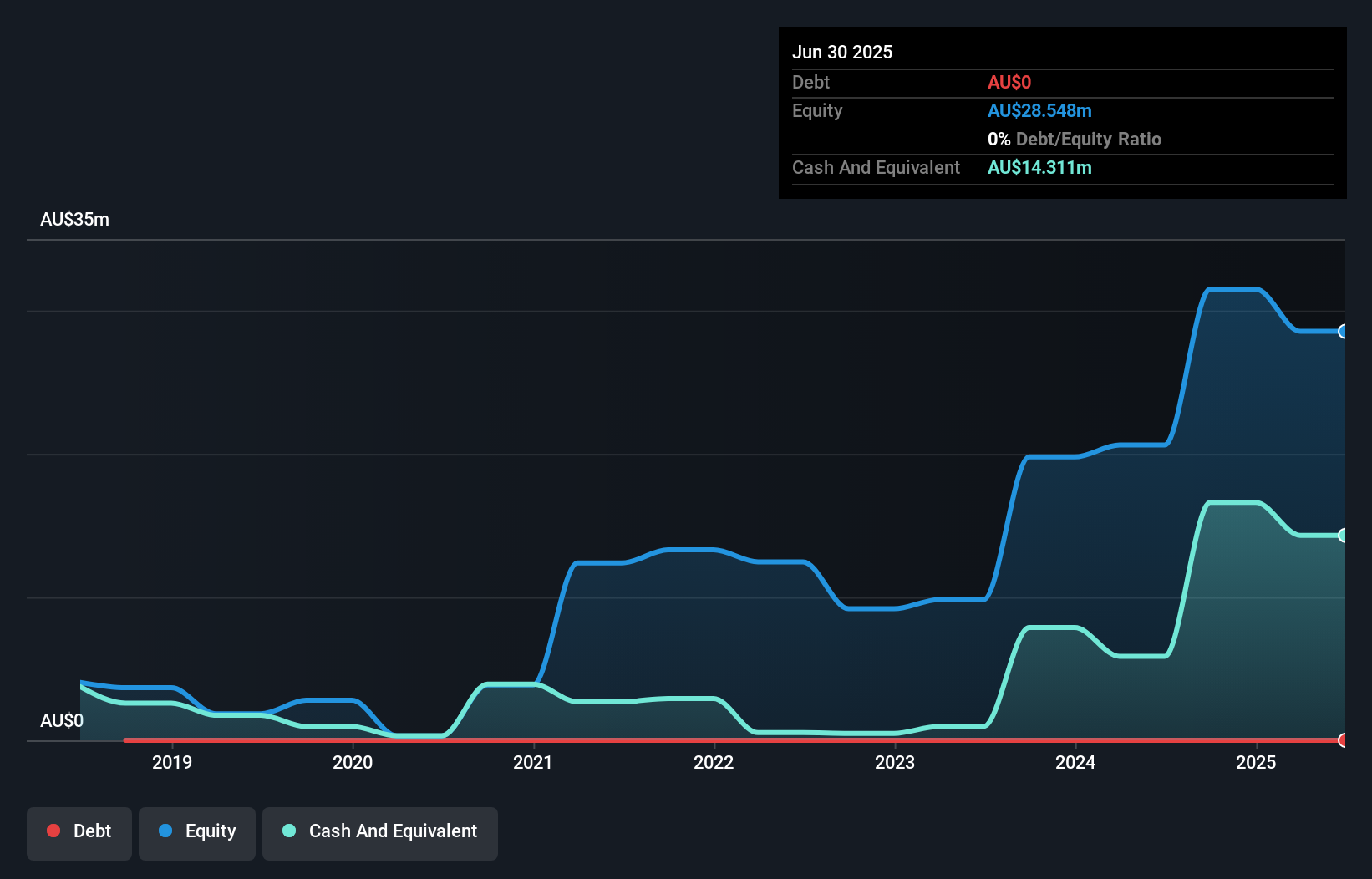Click the AU$35m axis label
Viewport: 1372px width, 879px height.
pos(74,219)
